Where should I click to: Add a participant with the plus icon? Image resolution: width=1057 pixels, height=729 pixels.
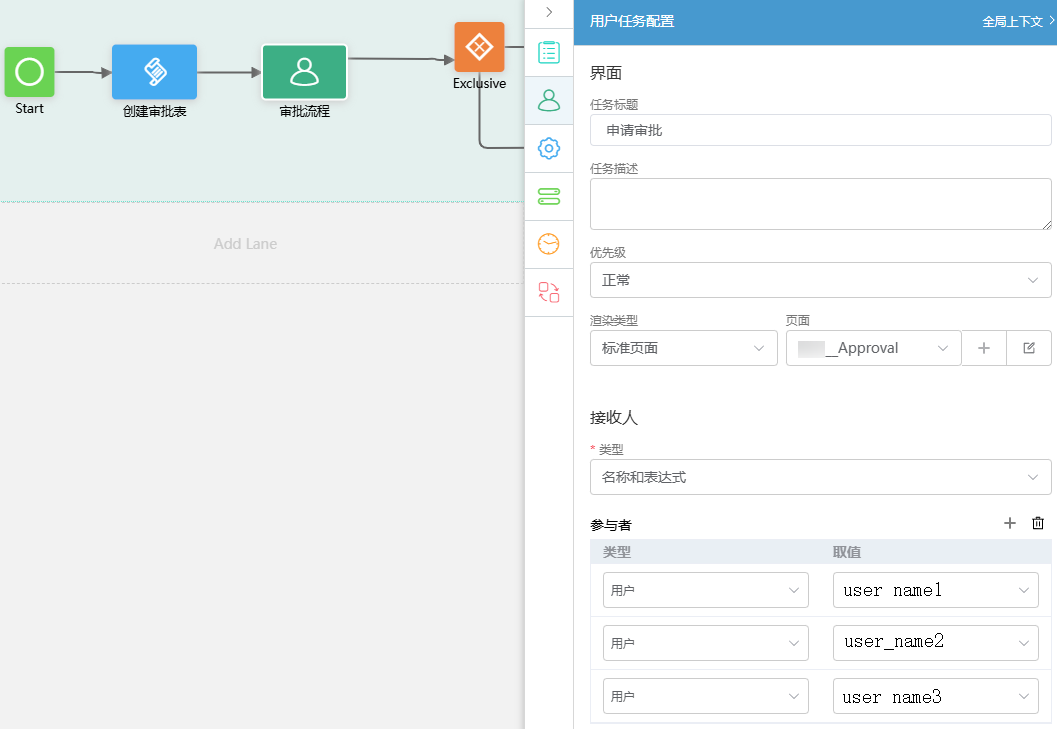point(1010,523)
